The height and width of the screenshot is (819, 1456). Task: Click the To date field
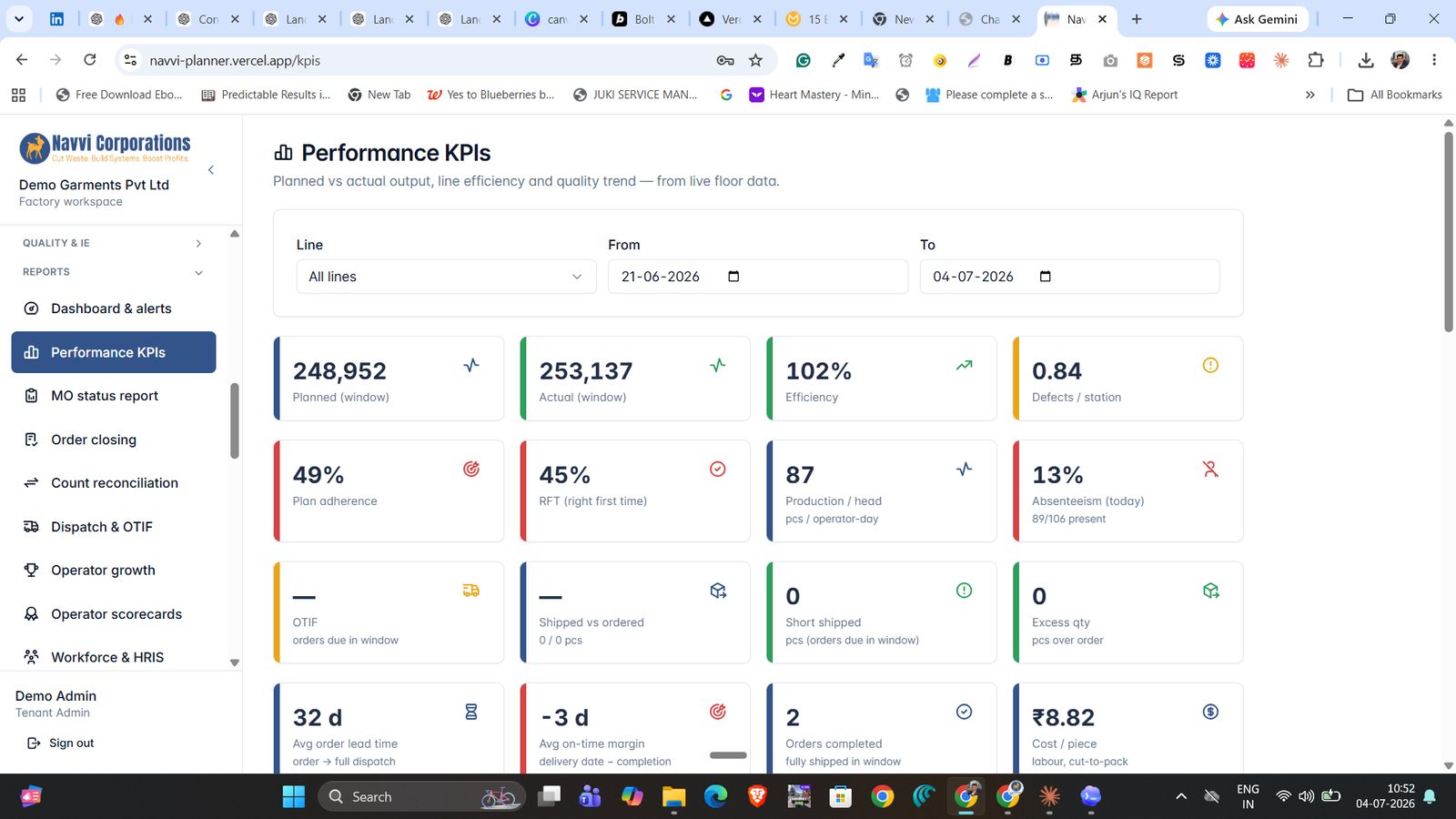[1070, 277]
